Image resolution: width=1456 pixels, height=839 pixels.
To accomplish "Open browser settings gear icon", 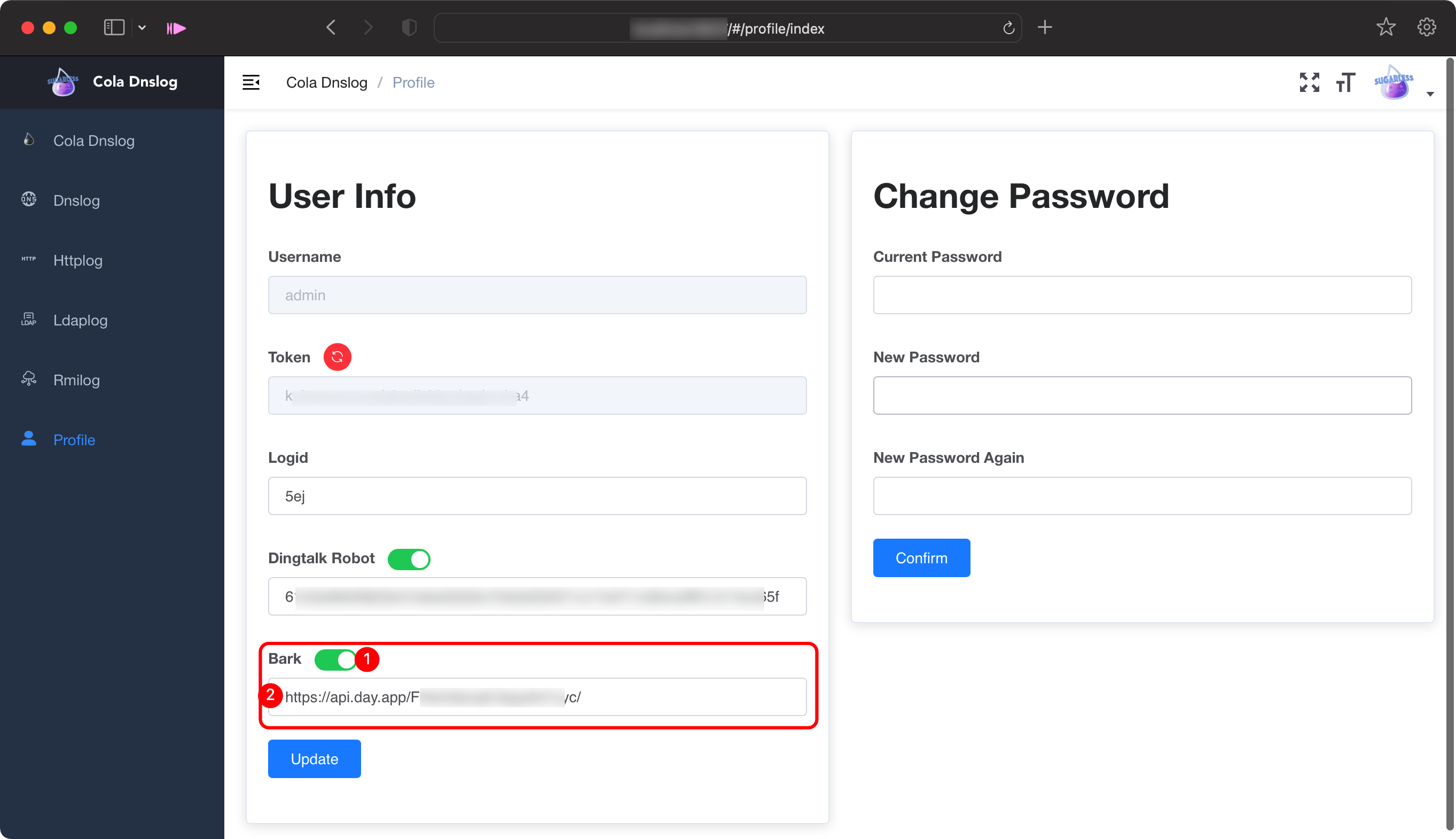I will click(1426, 27).
